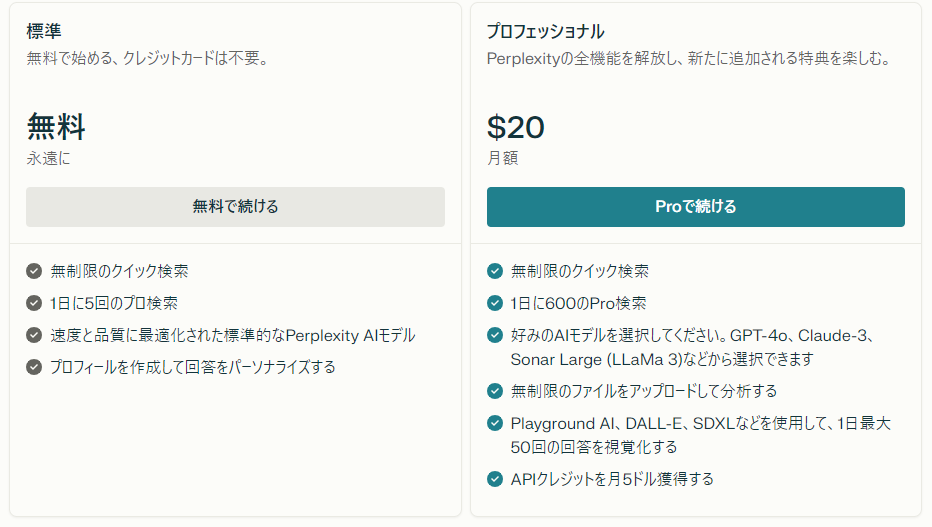
Task: Click teal checkmark beside 好みのAIモデルを選択
Action: pos(495,335)
